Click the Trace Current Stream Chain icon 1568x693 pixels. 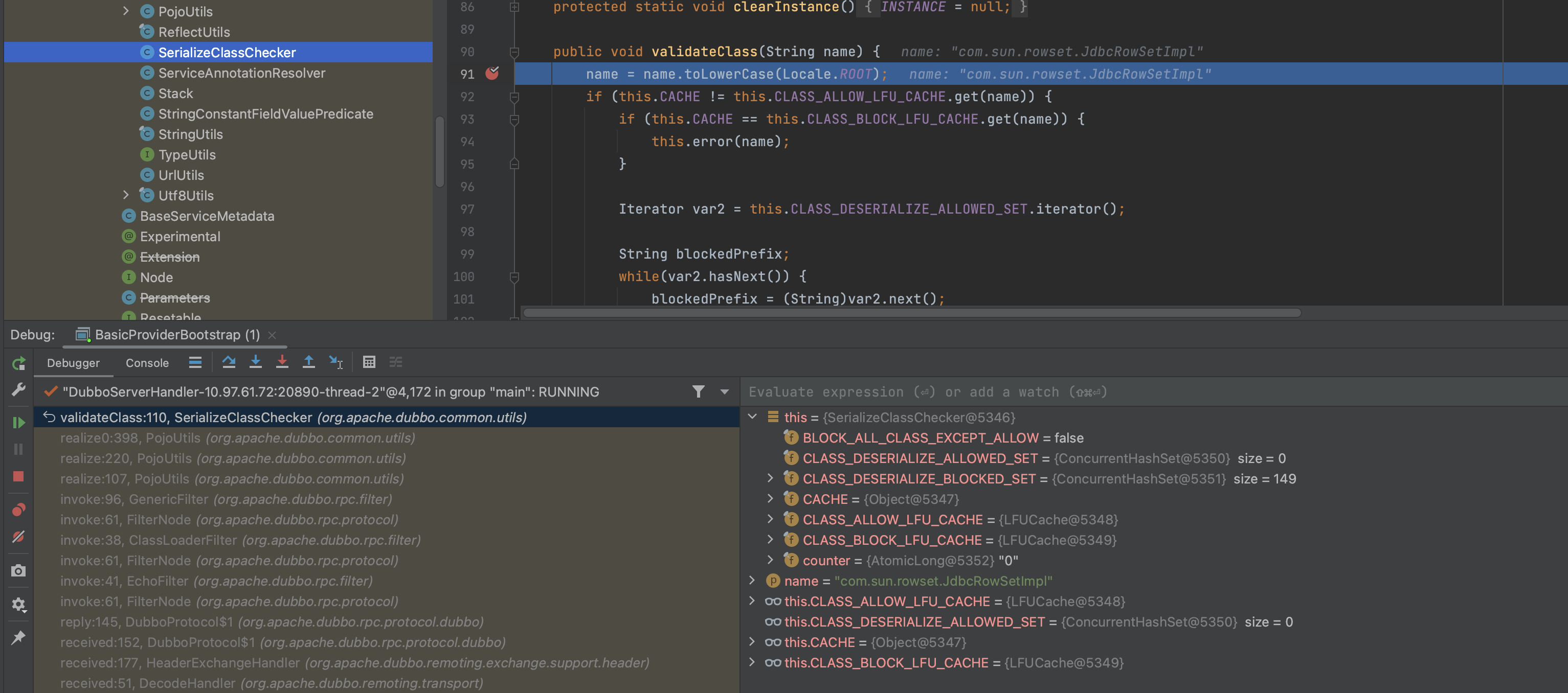(396, 363)
